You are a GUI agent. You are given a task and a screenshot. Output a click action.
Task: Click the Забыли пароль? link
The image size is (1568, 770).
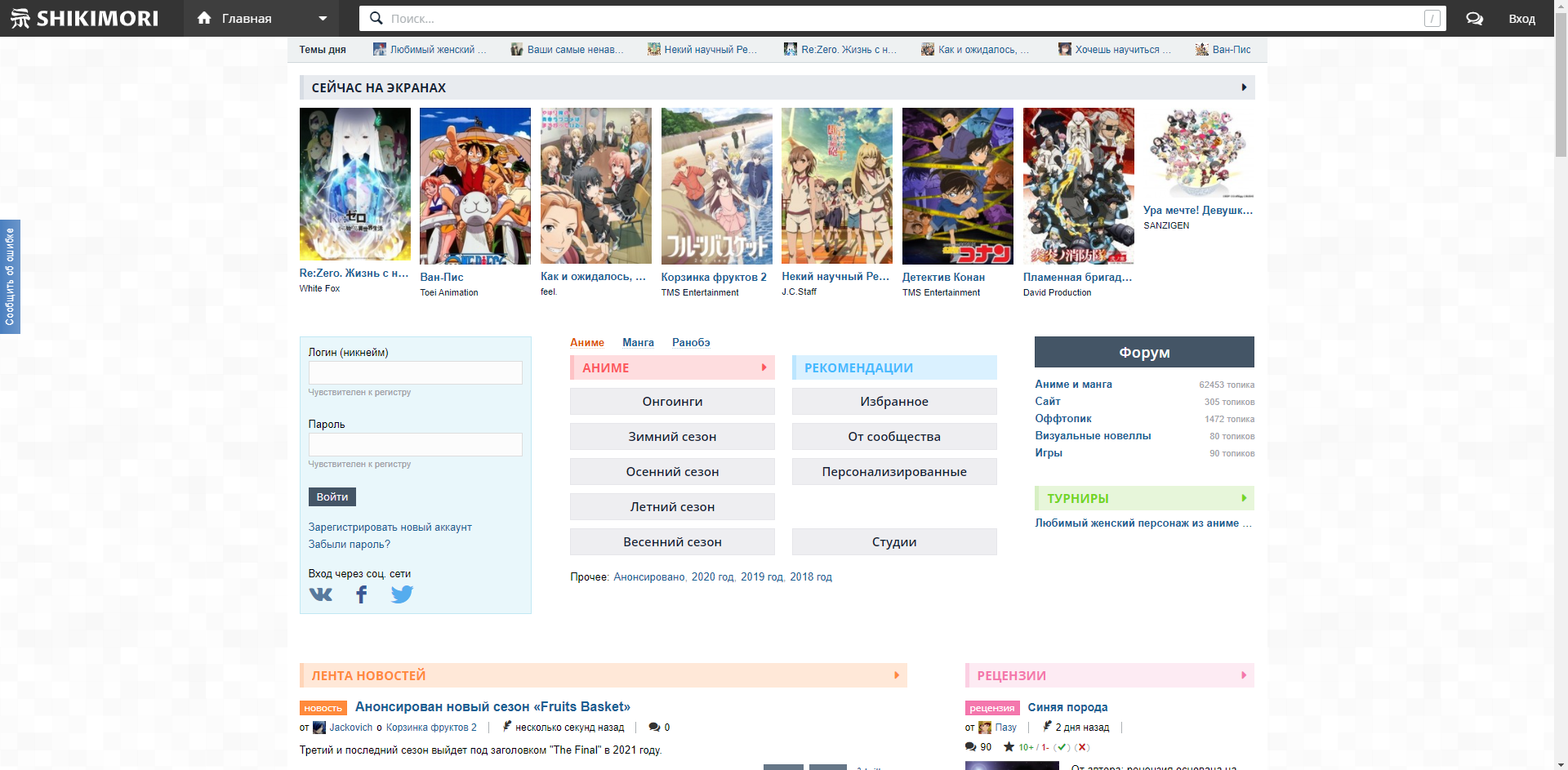(349, 545)
